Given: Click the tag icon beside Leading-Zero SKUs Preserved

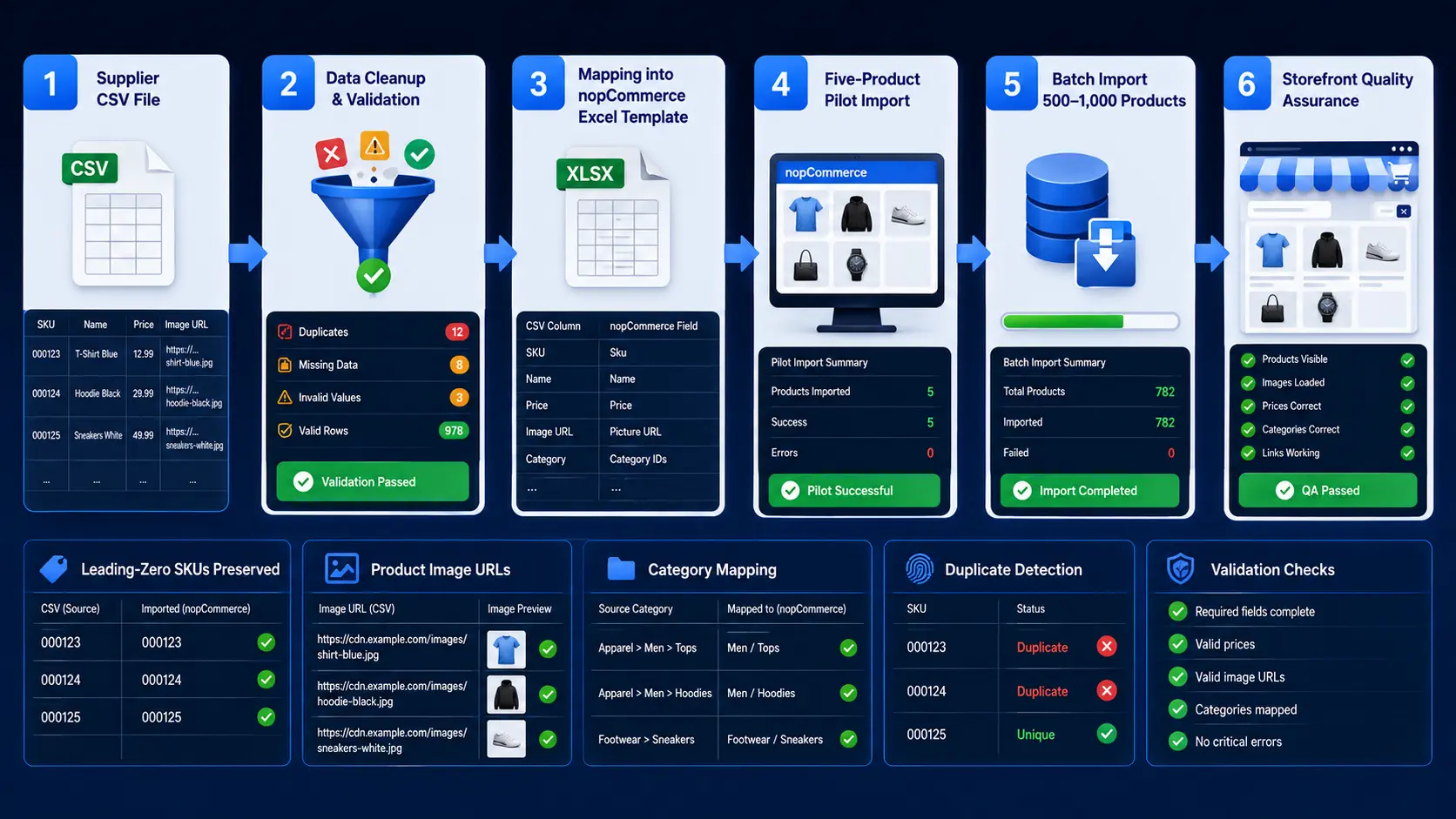Looking at the screenshot, I should coord(54,569).
